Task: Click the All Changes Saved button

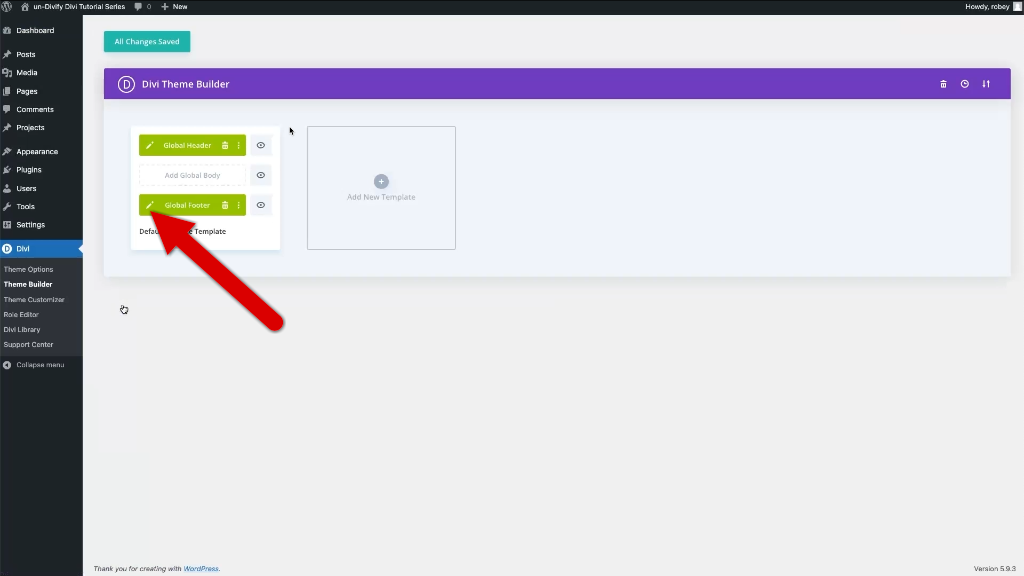Action: click(x=147, y=42)
